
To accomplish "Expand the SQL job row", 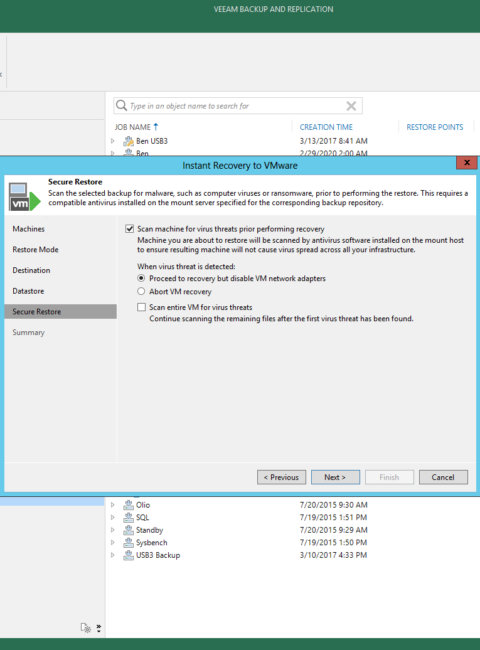I will tap(113, 517).
